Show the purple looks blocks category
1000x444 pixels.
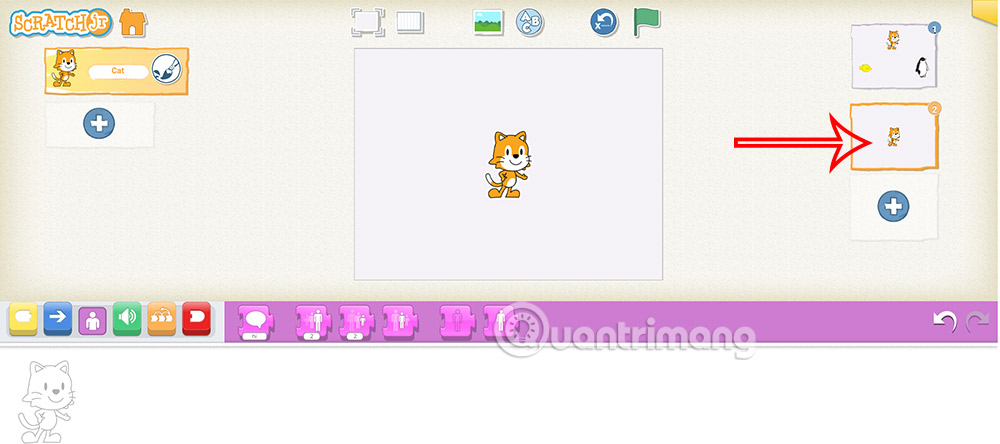tap(92, 321)
